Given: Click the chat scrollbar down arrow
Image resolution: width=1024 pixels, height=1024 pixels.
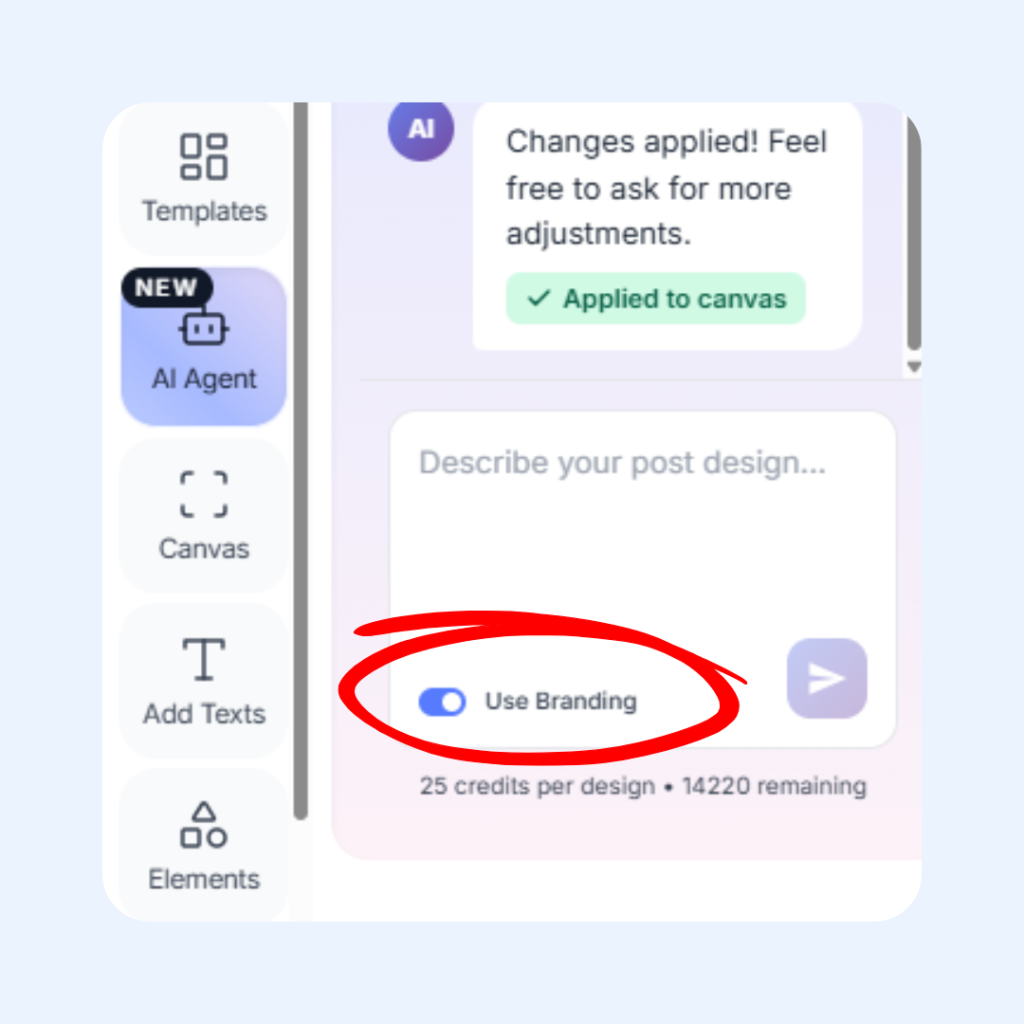Looking at the screenshot, I should tap(914, 366).
